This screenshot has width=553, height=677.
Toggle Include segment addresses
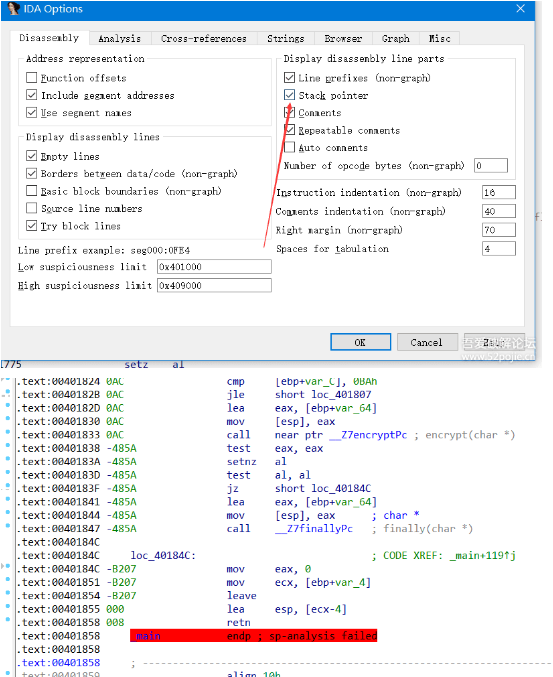tap(32, 95)
